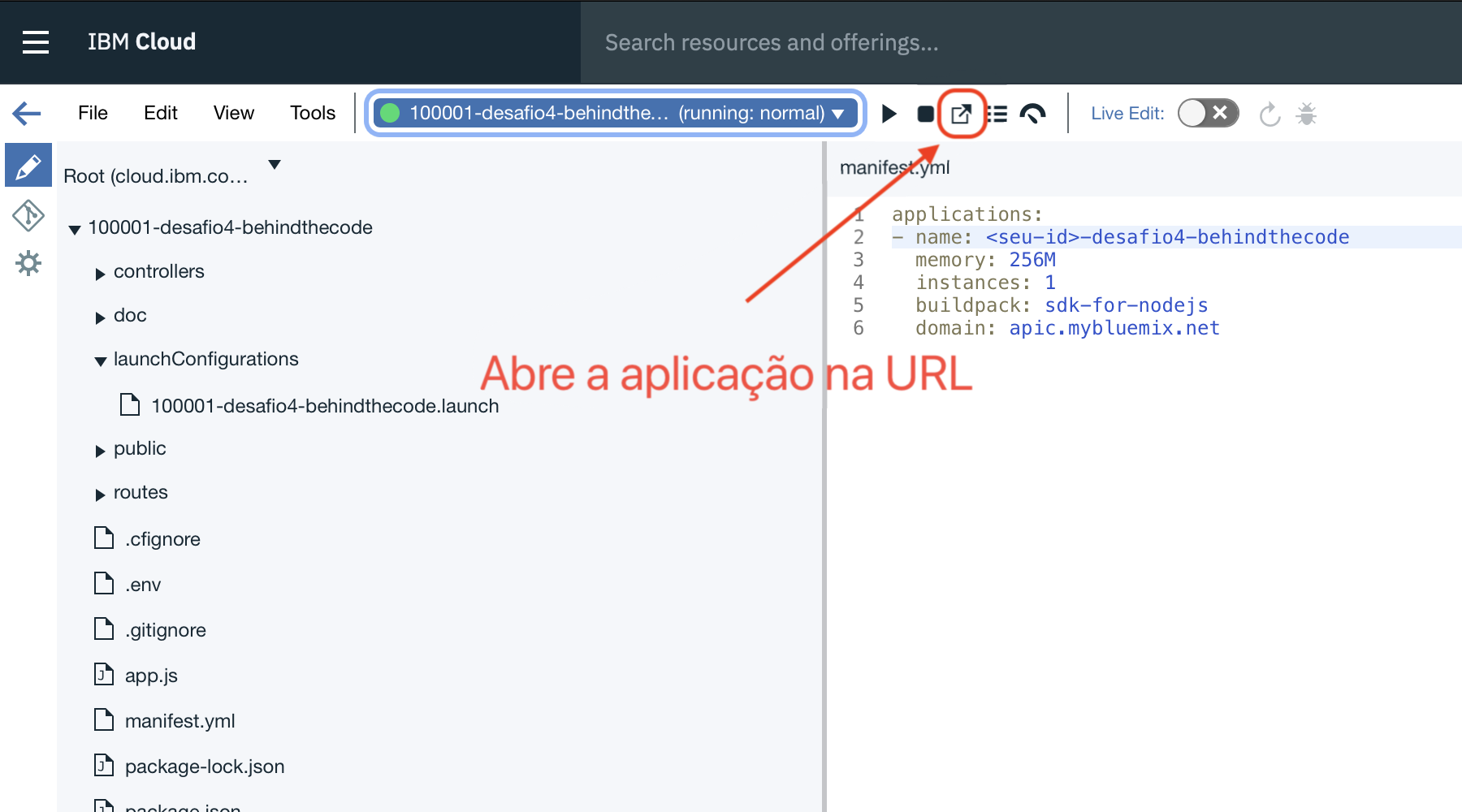Click the Play deploy icon

tap(889, 114)
